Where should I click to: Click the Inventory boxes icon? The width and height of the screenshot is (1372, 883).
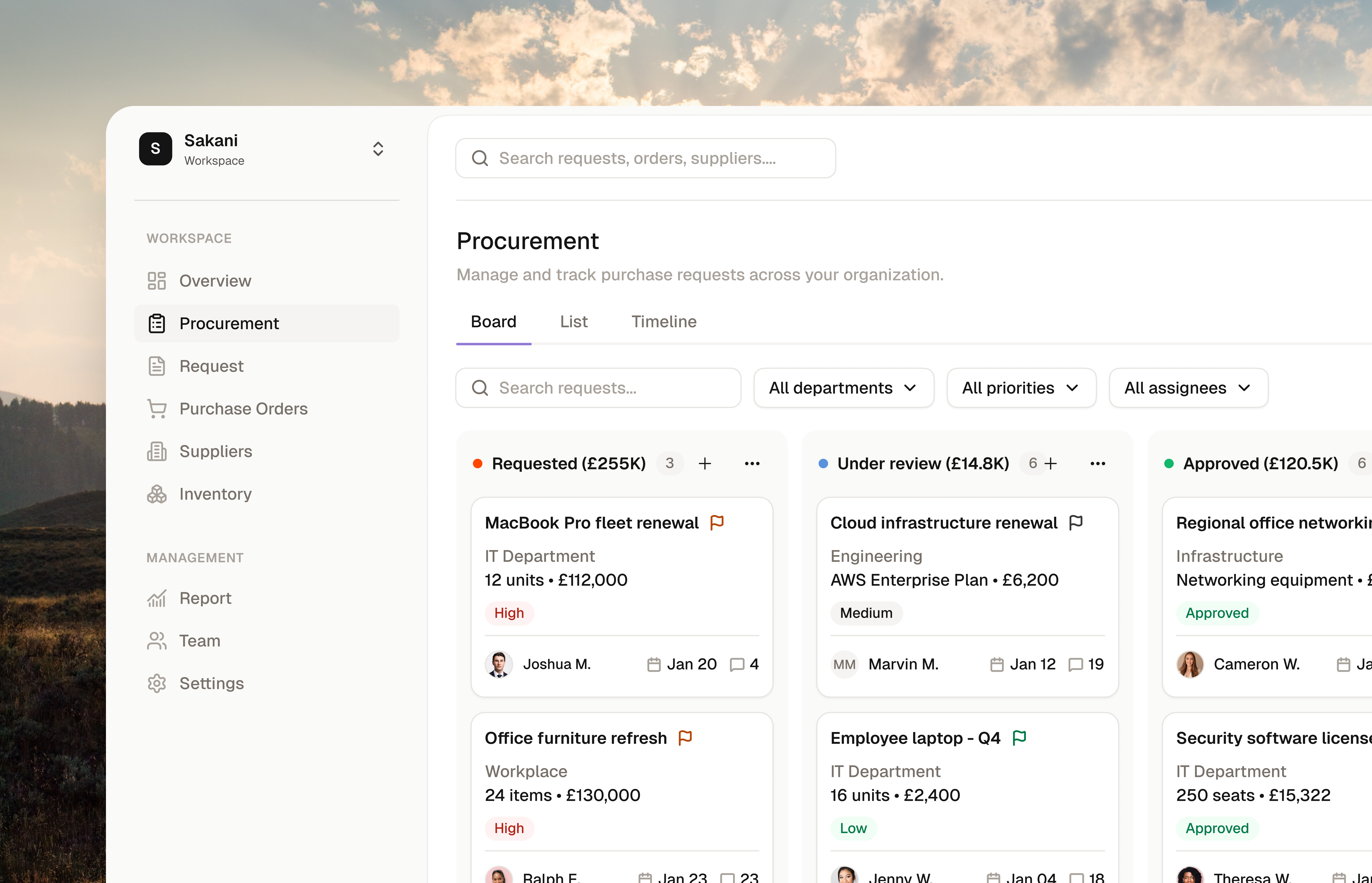(x=156, y=494)
